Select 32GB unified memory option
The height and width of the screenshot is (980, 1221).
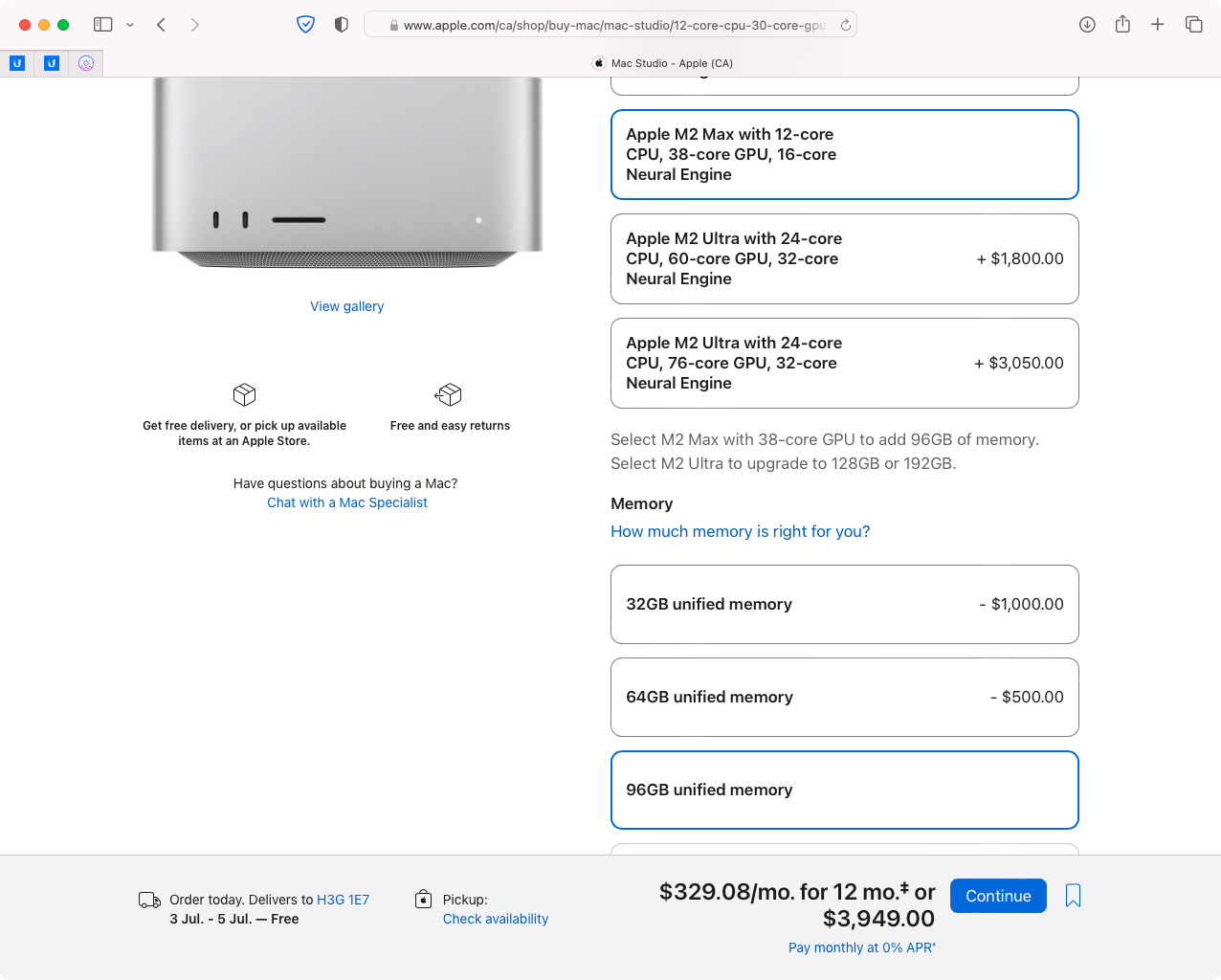[844, 605]
